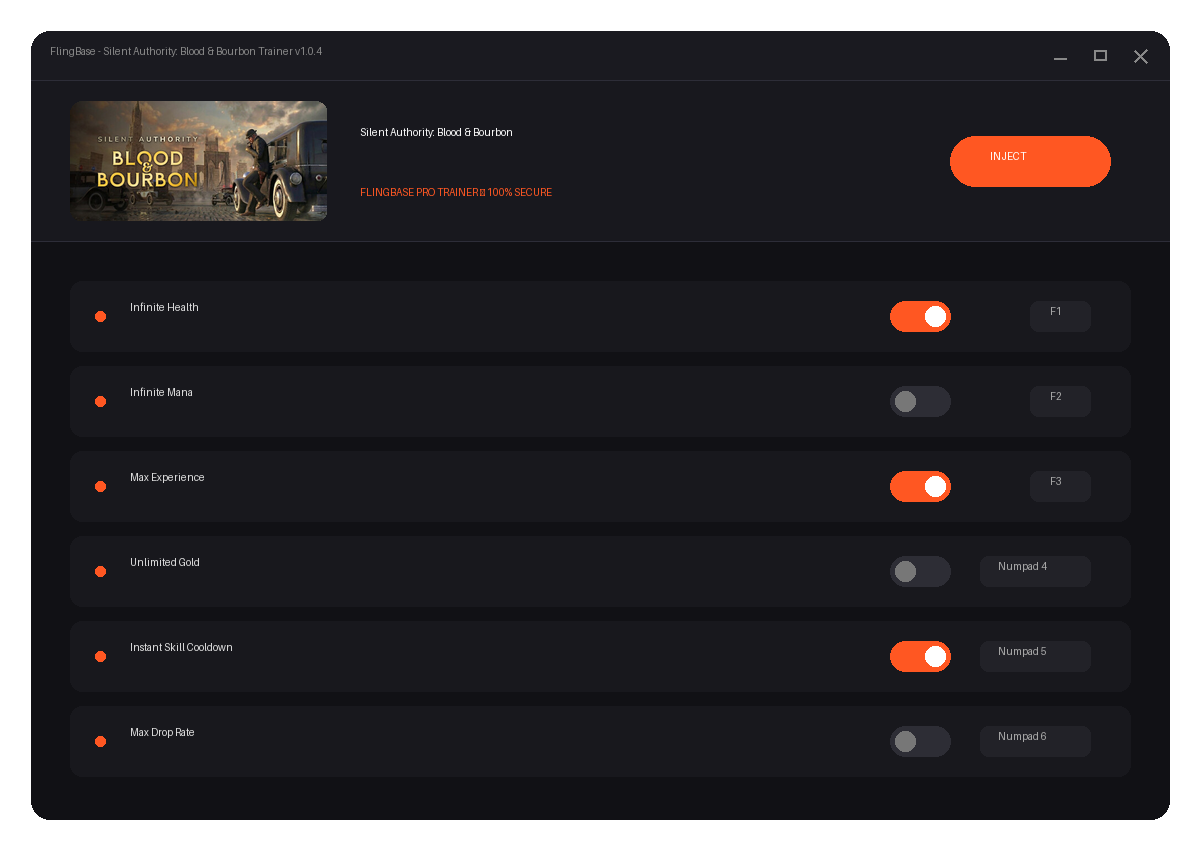This screenshot has height=850, width=1200.
Task: Edit the Numpad 4 hotkey box
Action: click(x=1035, y=571)
